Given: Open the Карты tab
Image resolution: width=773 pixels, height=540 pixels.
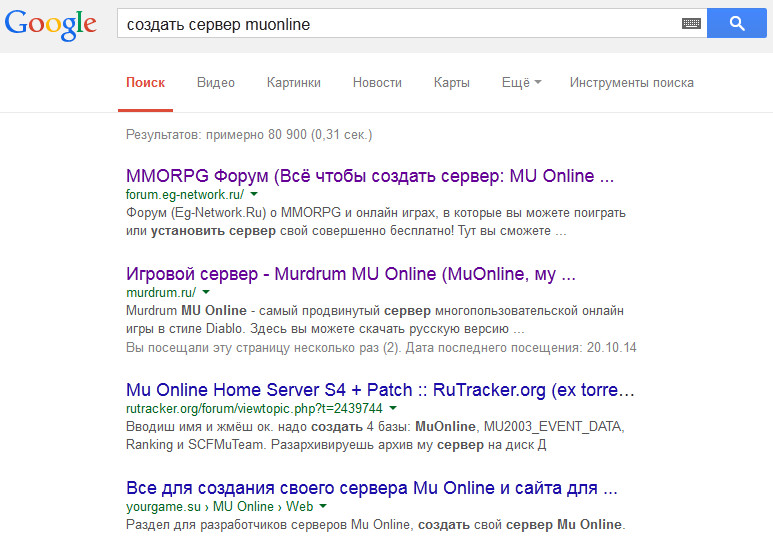Looking at the screenshot, I should coord(452,82).
